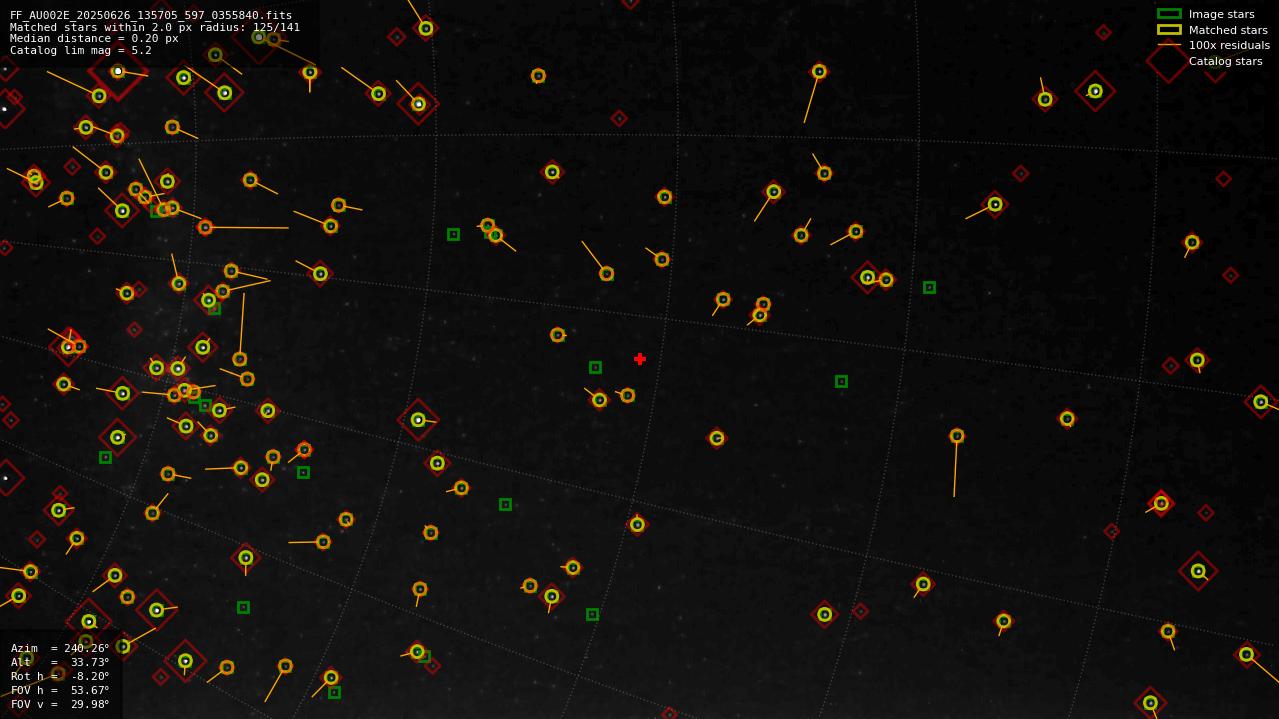1279x719 pixels.
Task: Click the red diamond Catalog stars legend symbol
Action: 1167,61
